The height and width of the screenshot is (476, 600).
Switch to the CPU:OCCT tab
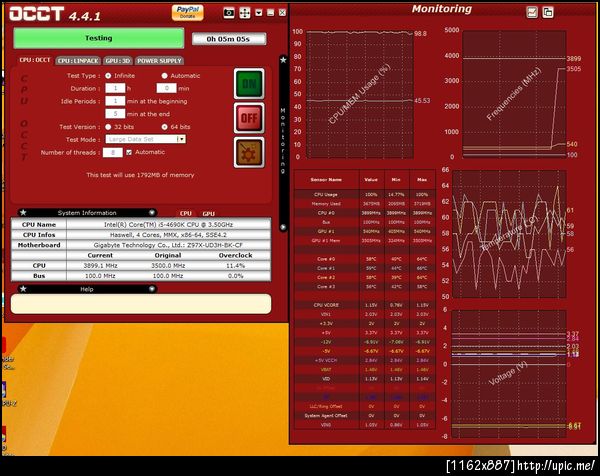tap(34, 60)
